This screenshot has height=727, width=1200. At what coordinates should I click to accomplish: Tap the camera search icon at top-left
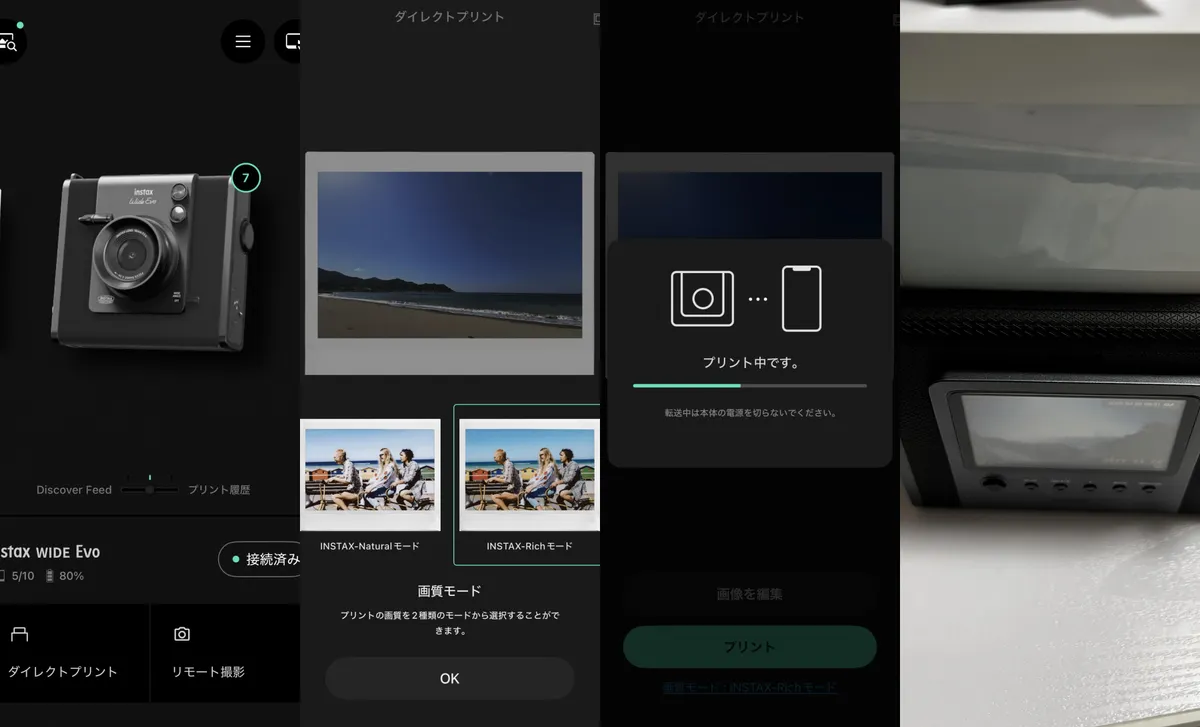tap(8, 42)
